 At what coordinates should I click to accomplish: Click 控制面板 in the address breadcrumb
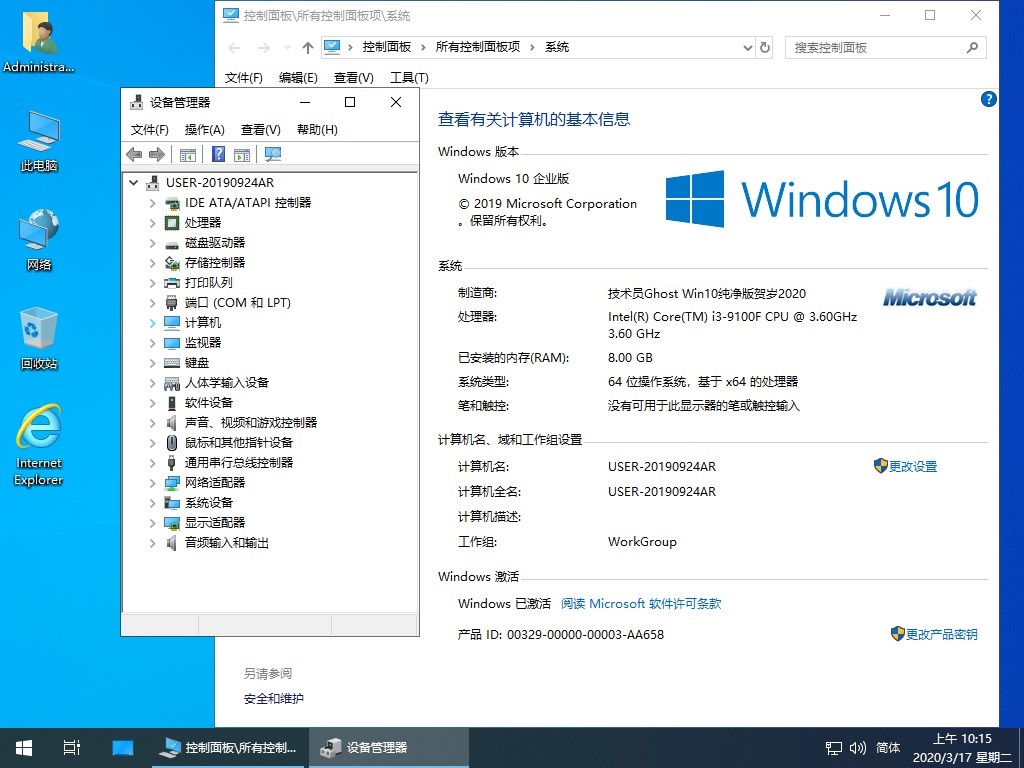coord(387,47)
